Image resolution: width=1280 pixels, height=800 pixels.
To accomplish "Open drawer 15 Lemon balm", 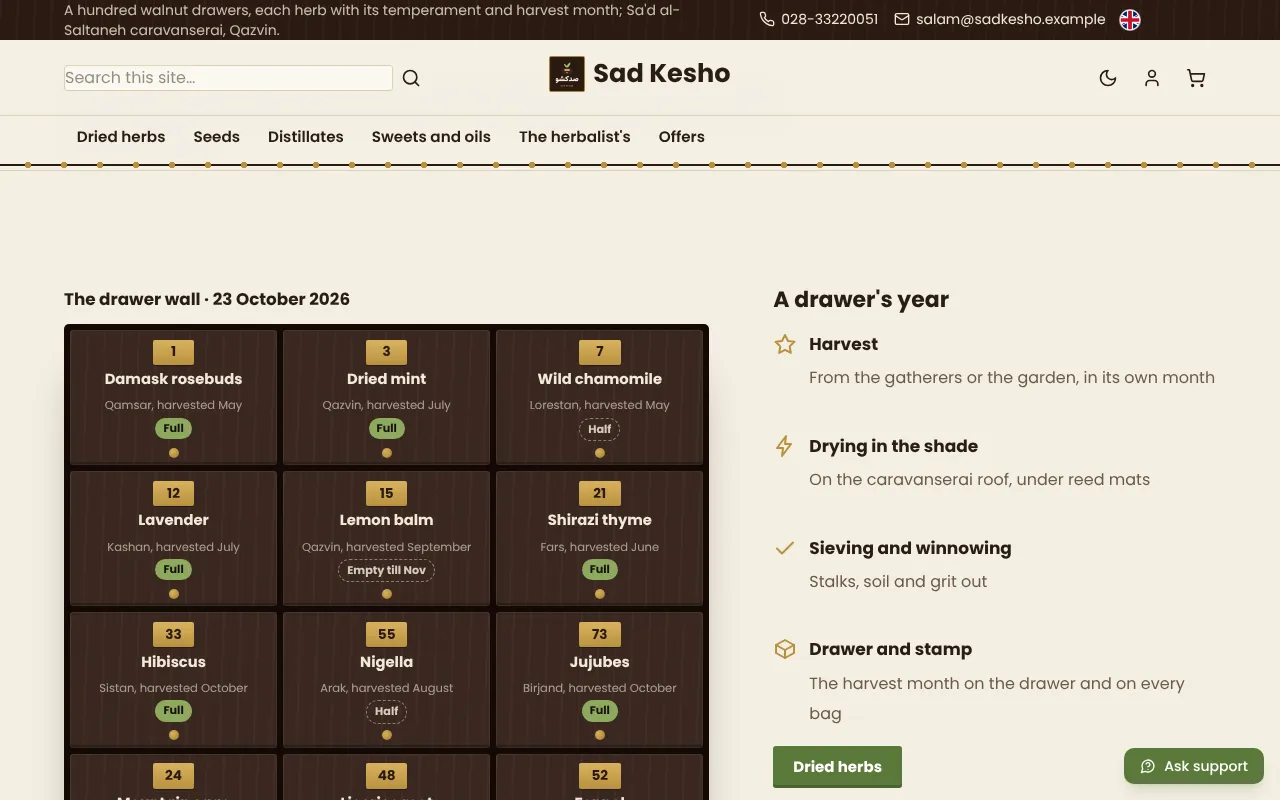I will 386,538.
